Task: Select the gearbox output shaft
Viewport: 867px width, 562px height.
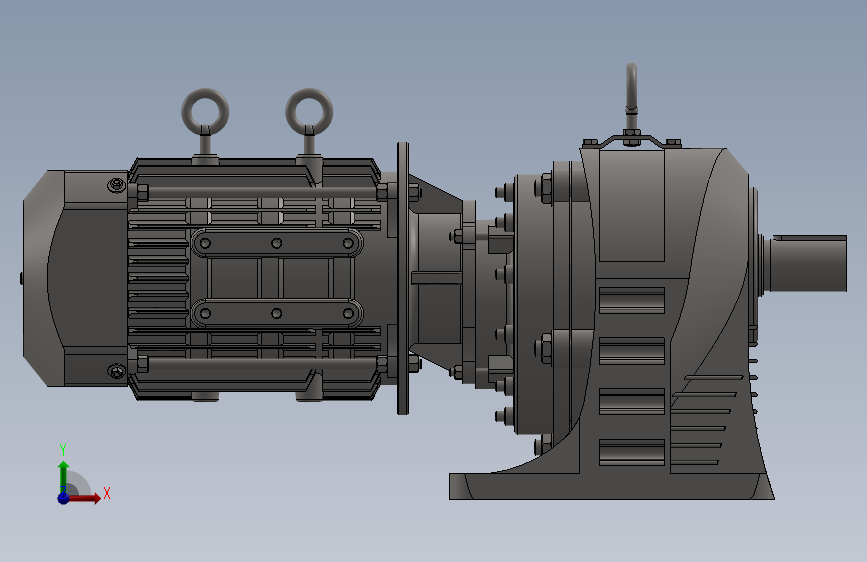Action: [808, 263]
